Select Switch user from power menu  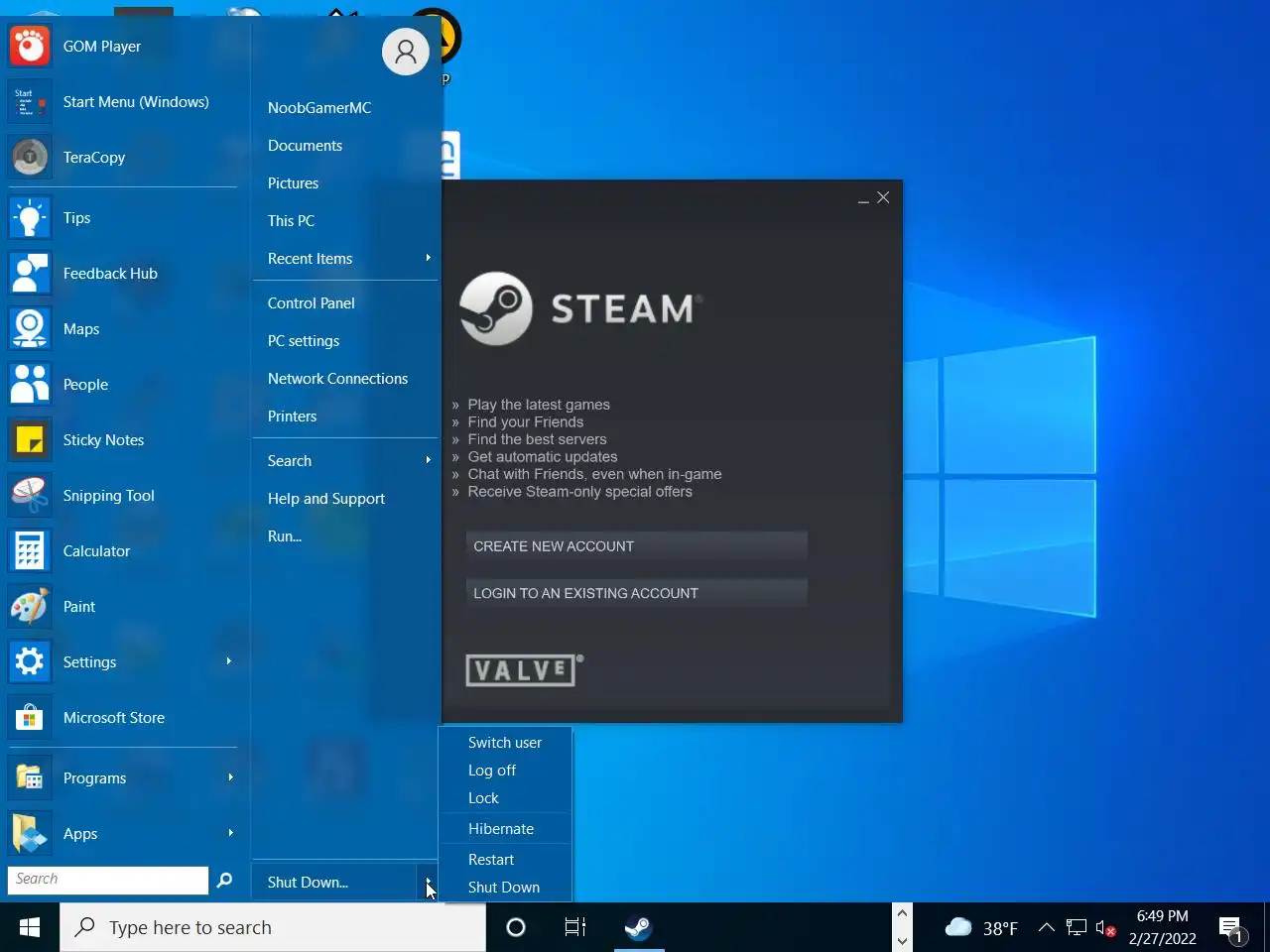505,742
